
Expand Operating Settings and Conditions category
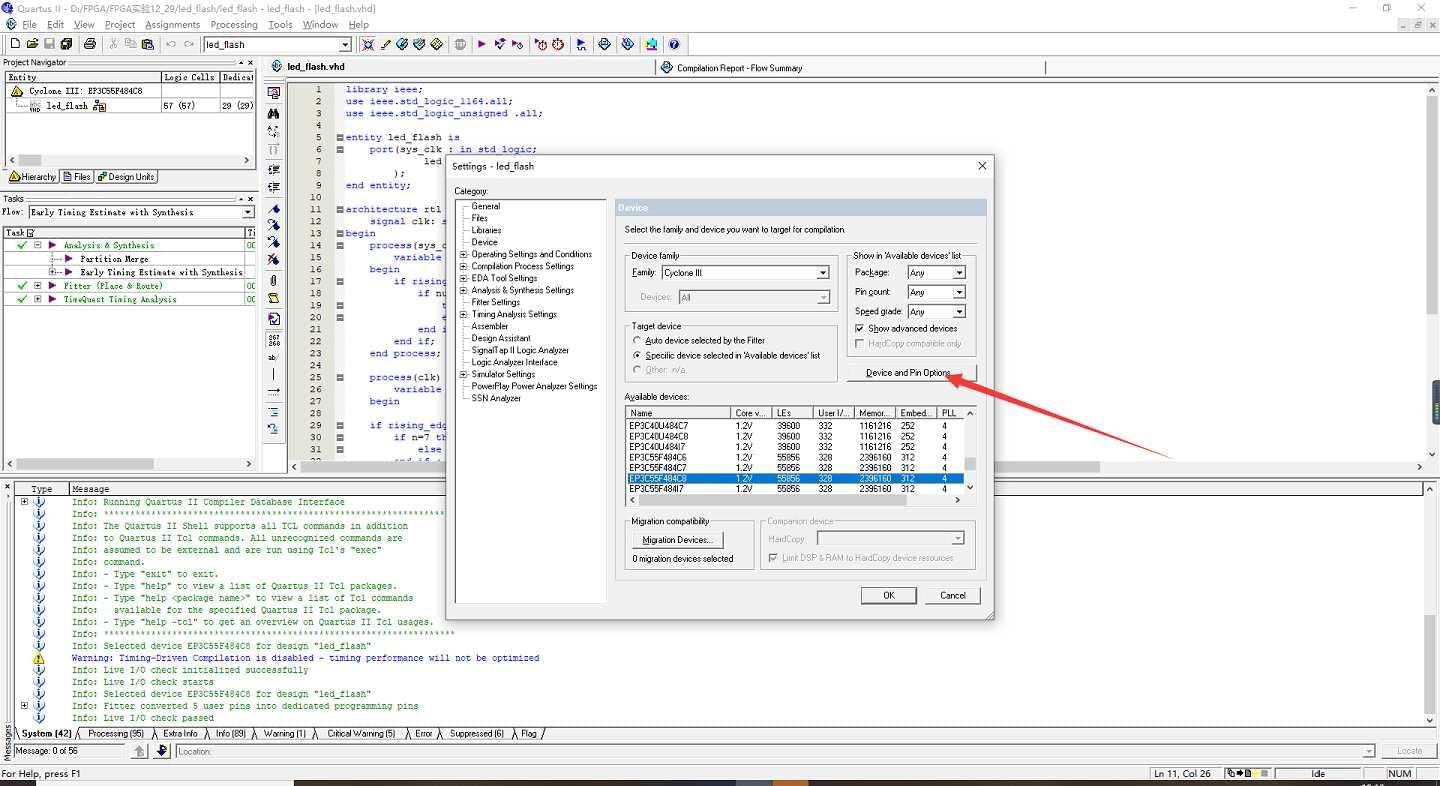(464, 254)
